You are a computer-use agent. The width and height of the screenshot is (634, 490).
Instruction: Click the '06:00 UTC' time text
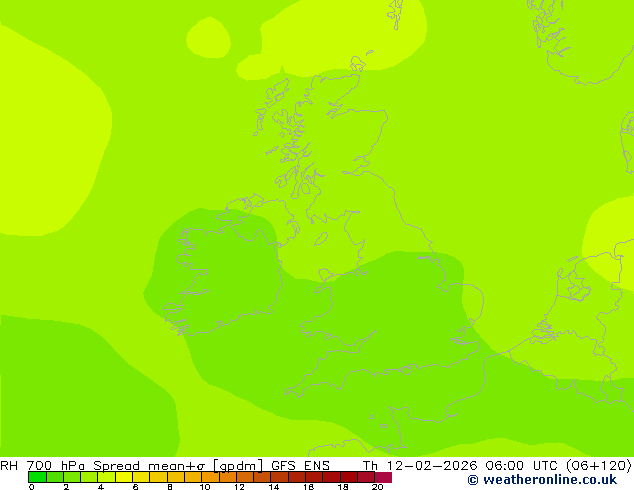tap(521, 466)
